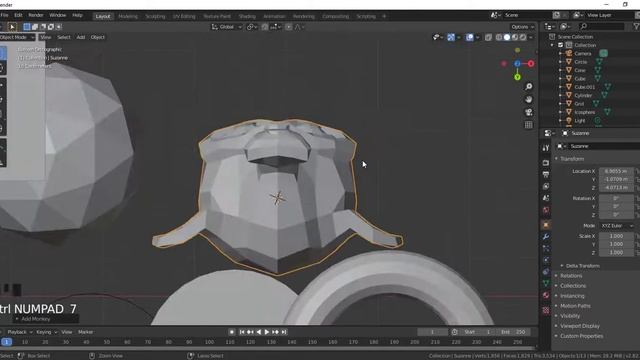Open the timeline Keying menu
The height and width of the screenshot is (360, 640).
pyautogui.click(x=46, y=332)
